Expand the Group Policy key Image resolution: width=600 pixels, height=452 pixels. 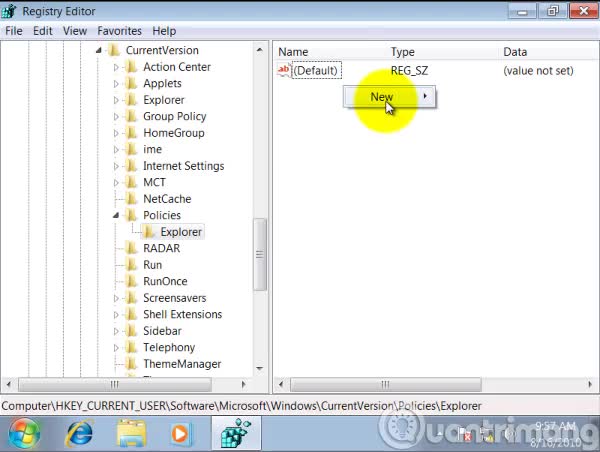(x=116, y=117)
